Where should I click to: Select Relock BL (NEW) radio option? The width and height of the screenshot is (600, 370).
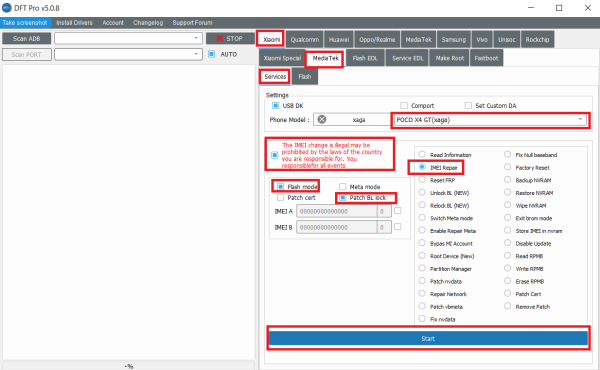tap(422, 205)
